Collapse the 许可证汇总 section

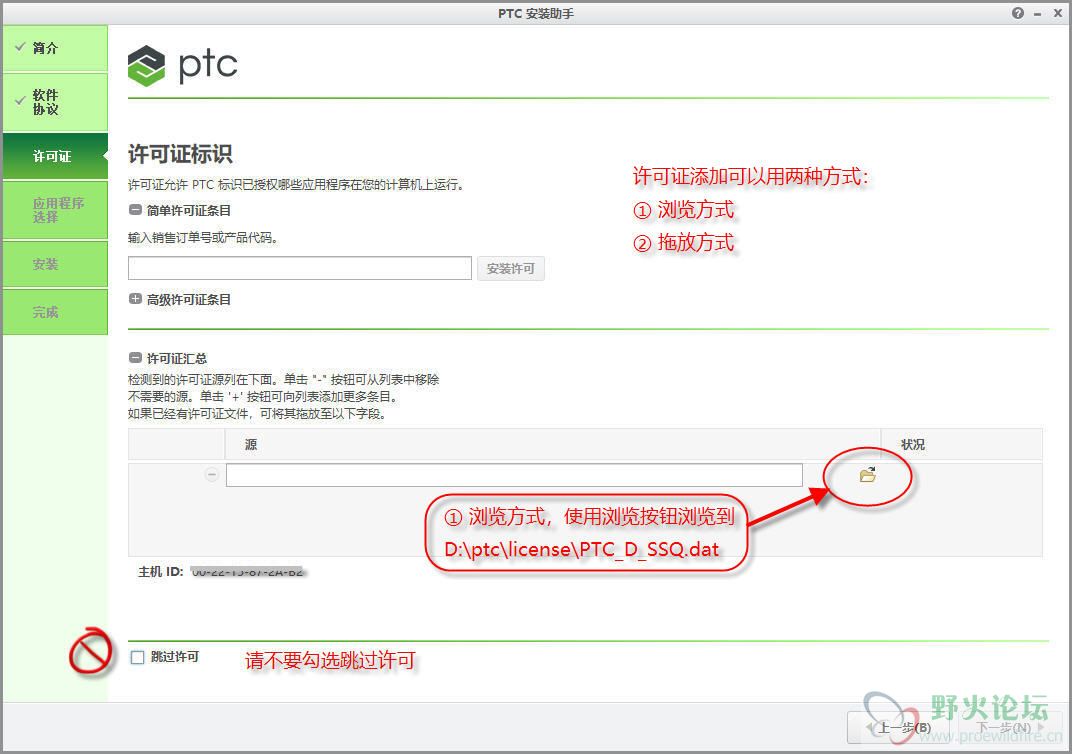coord(135,358)
